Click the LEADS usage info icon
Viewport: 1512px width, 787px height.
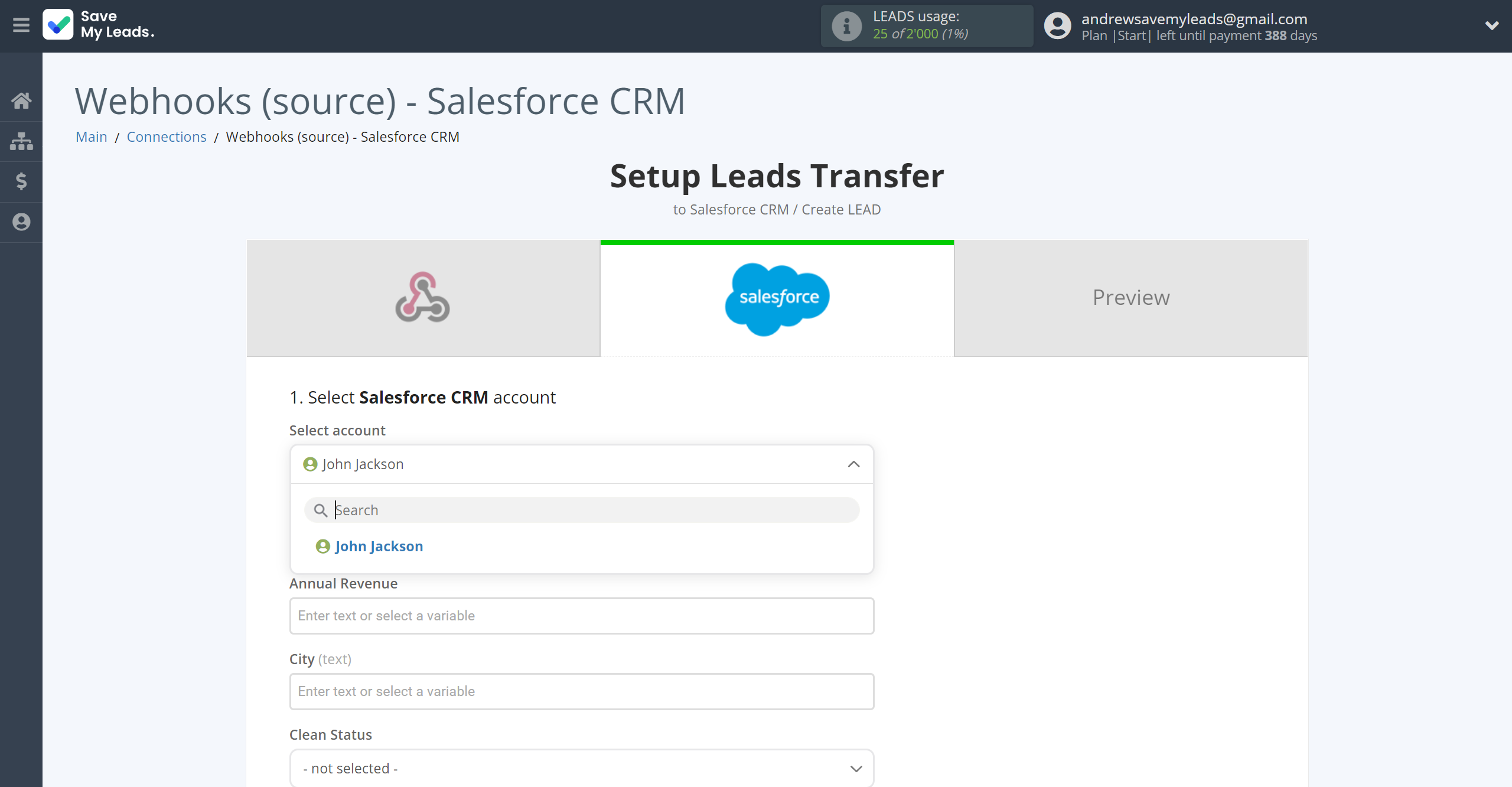[x=846, y=26]
